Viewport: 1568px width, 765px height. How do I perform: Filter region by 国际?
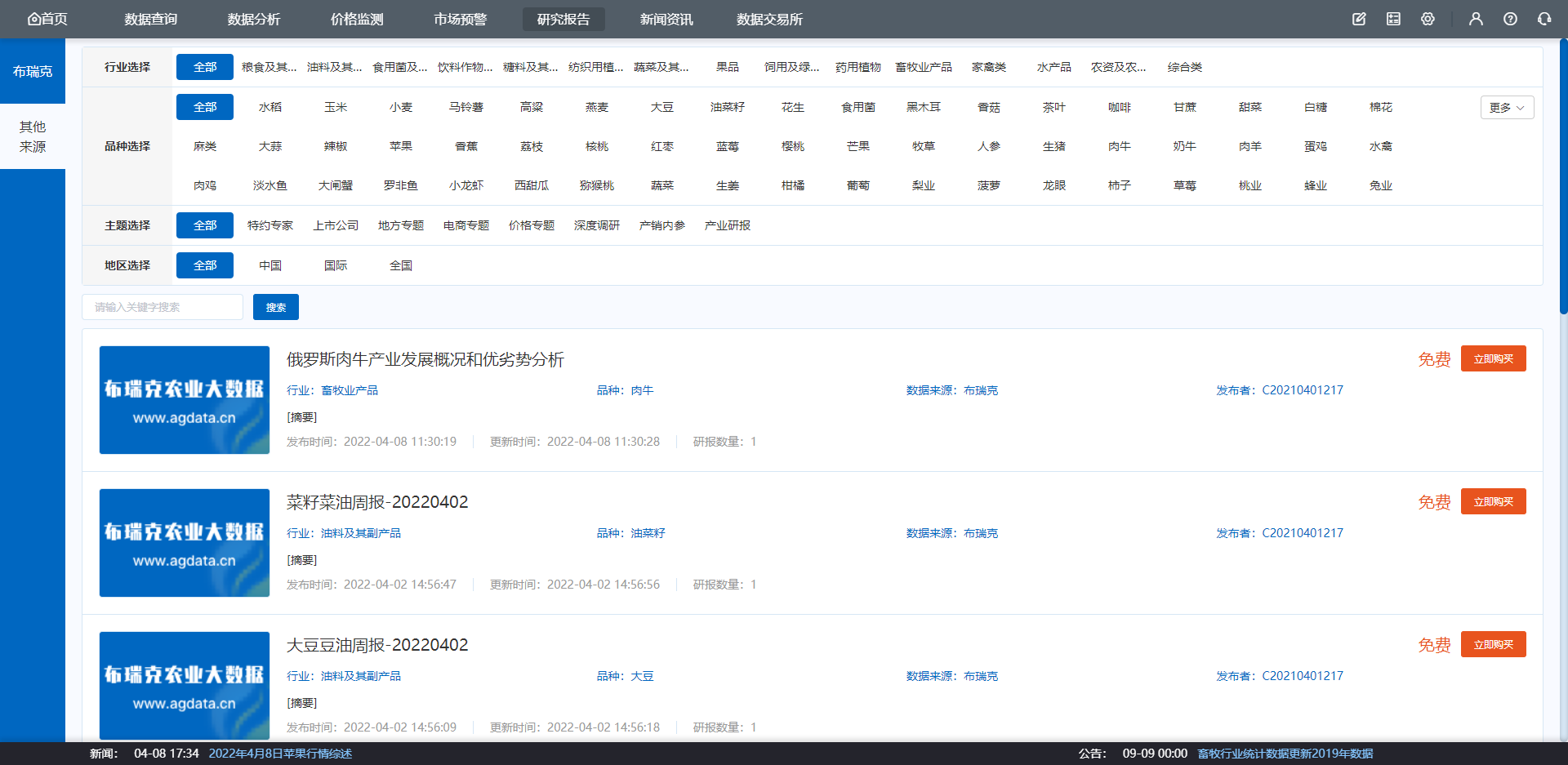[336, 265]
